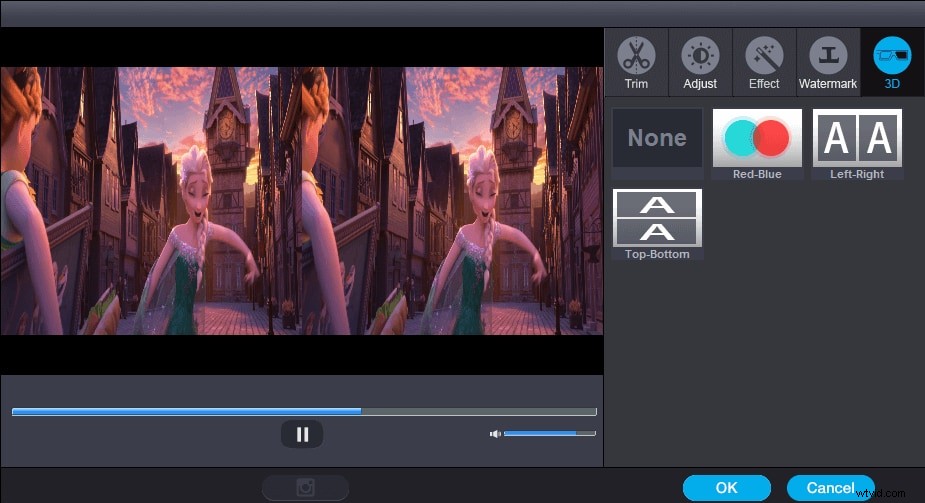The height and width of the screenshot is (503, 925).
Task: Click the Cancel button
Action: point(831,488)
